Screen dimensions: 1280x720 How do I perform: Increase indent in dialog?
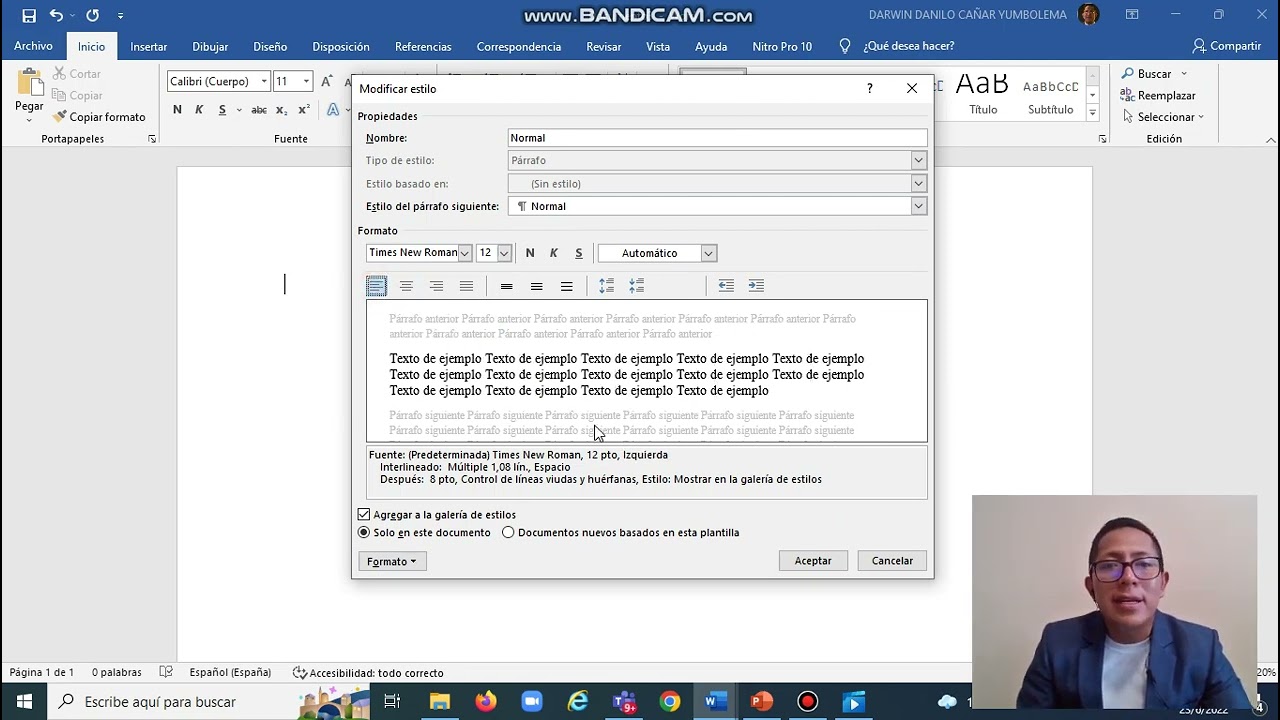point(756,286)
